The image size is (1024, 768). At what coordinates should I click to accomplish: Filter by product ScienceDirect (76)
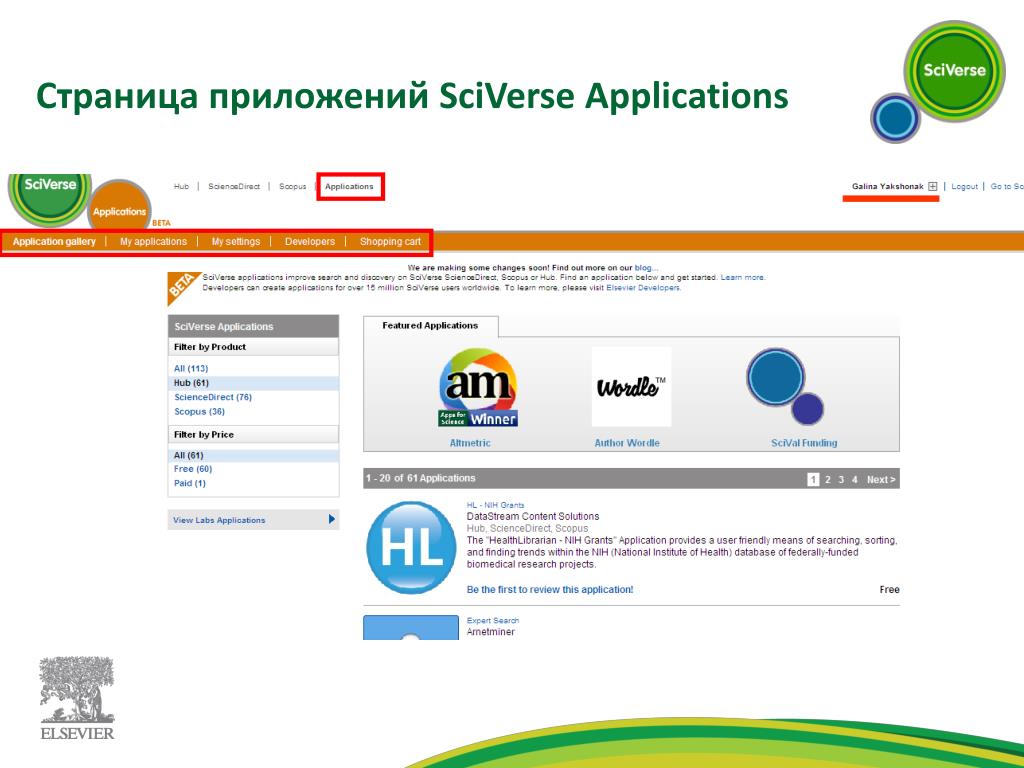click(213, 398)
